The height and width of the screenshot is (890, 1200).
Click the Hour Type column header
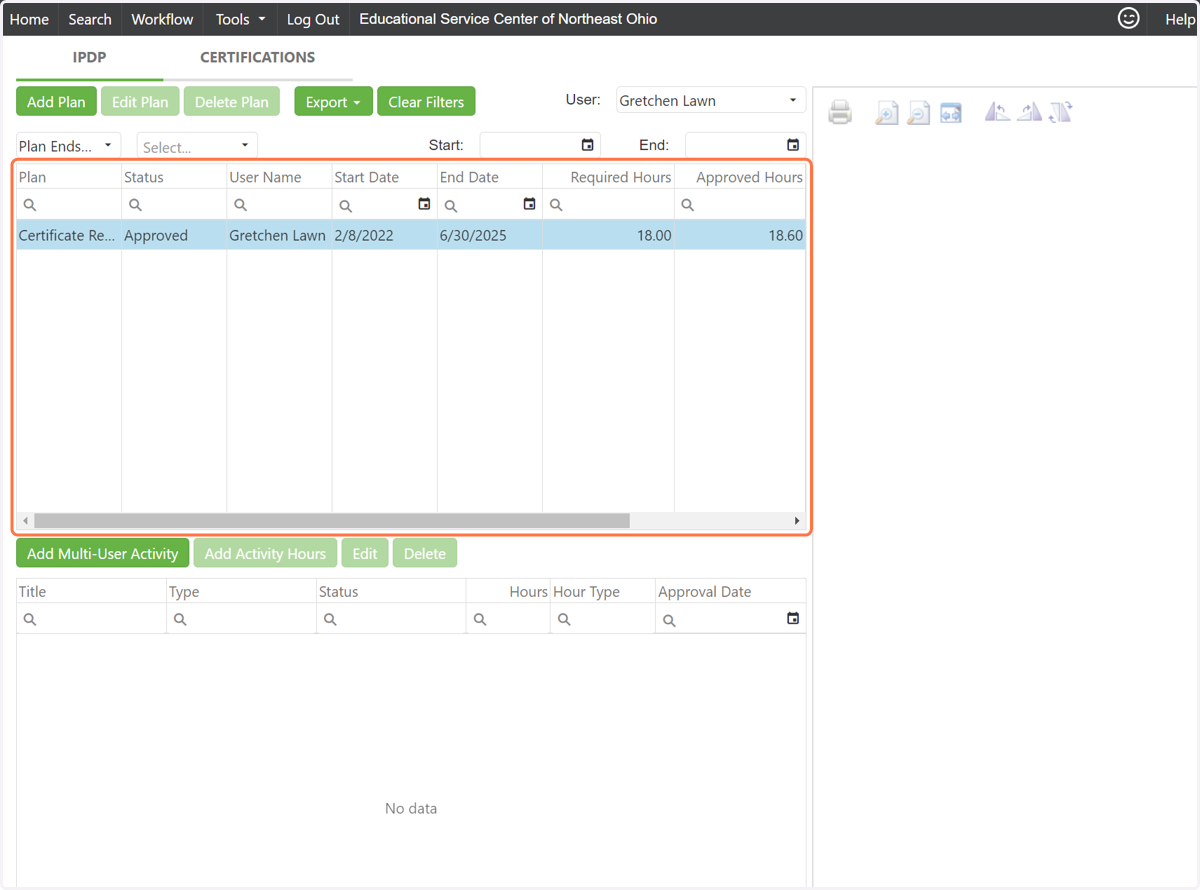tap(602, 592)
